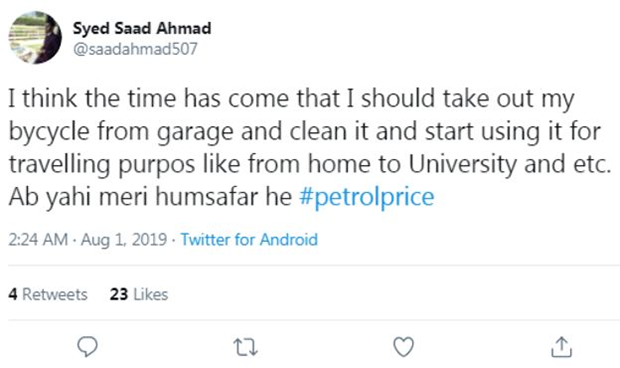Open the share menu via upload arrow icon

[x=561, y=347]
